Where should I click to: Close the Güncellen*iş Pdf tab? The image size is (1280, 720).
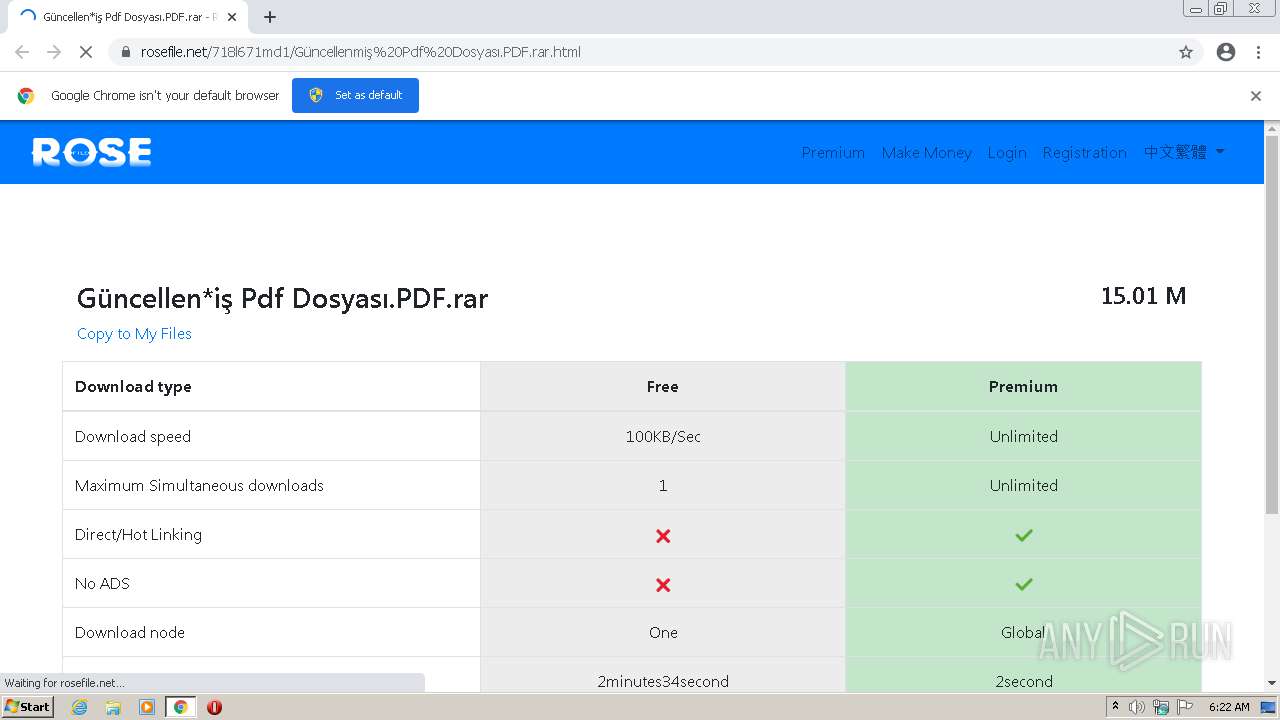pos(232,17)
